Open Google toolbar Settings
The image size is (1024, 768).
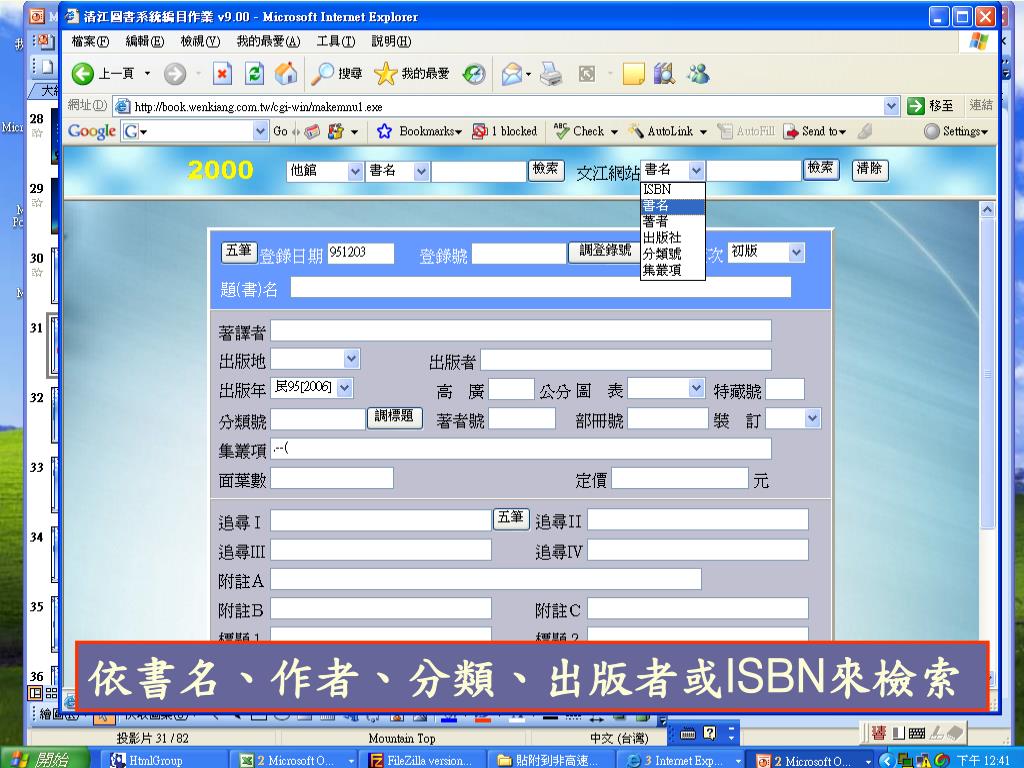[955, 131]
